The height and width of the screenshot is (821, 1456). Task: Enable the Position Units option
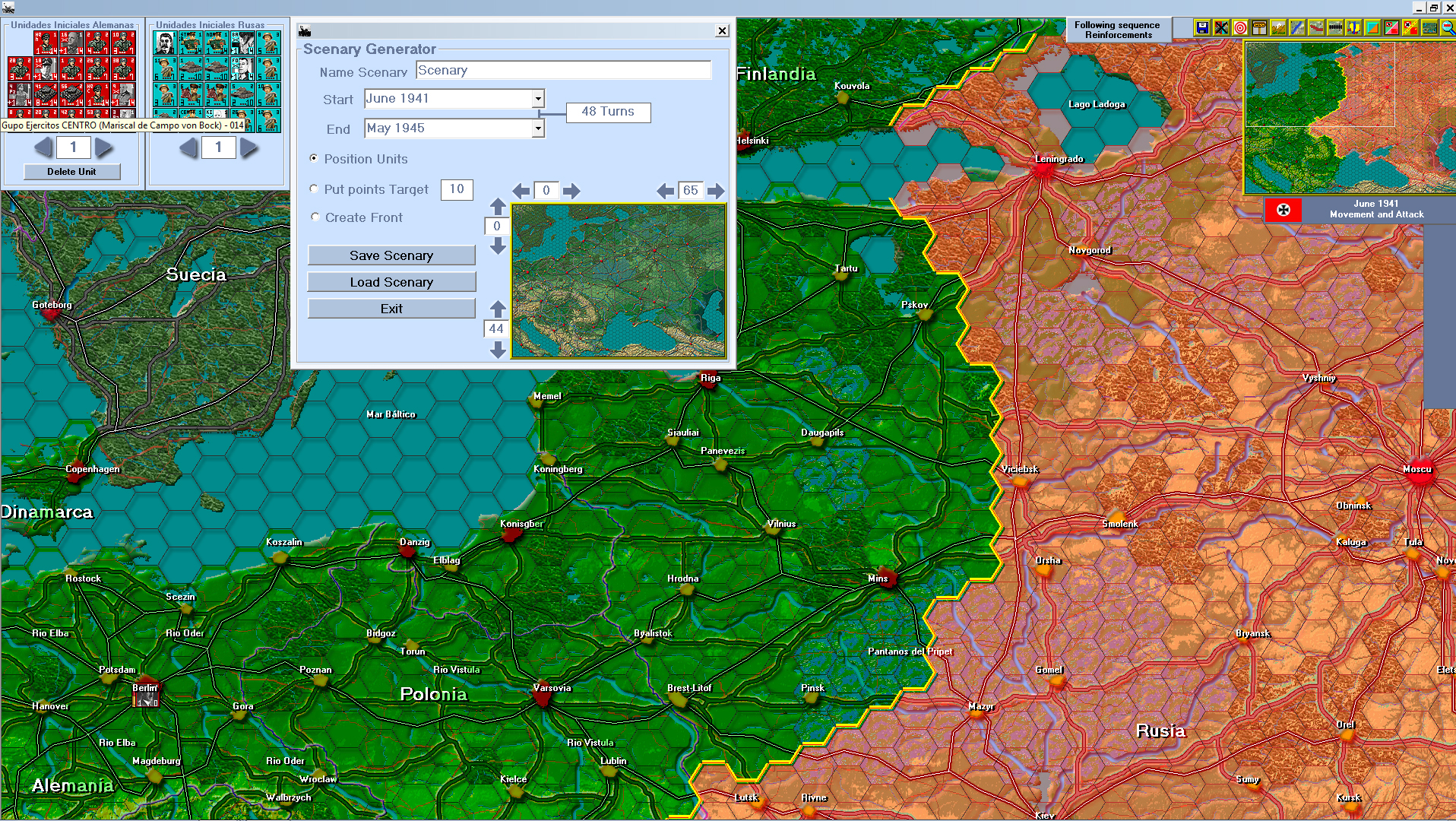(x=314, y=158)
